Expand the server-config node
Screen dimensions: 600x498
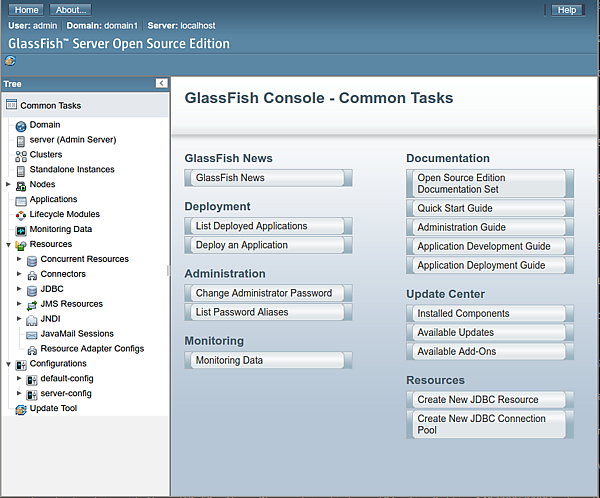[19, 394]
